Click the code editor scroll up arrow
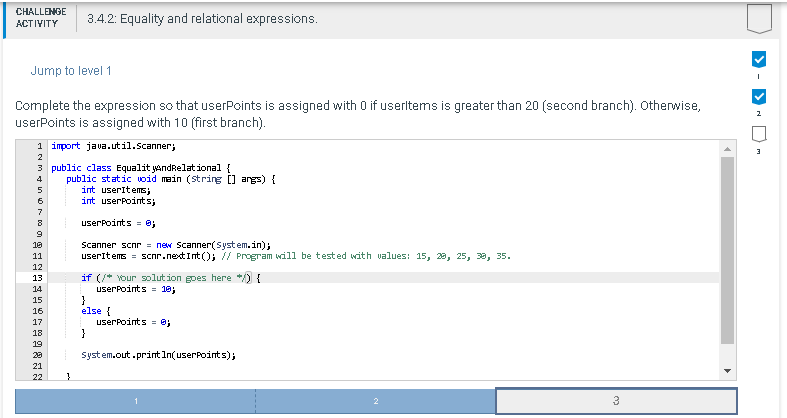The width and height of the screenshot is (787, 418). (x=727, y=149)
